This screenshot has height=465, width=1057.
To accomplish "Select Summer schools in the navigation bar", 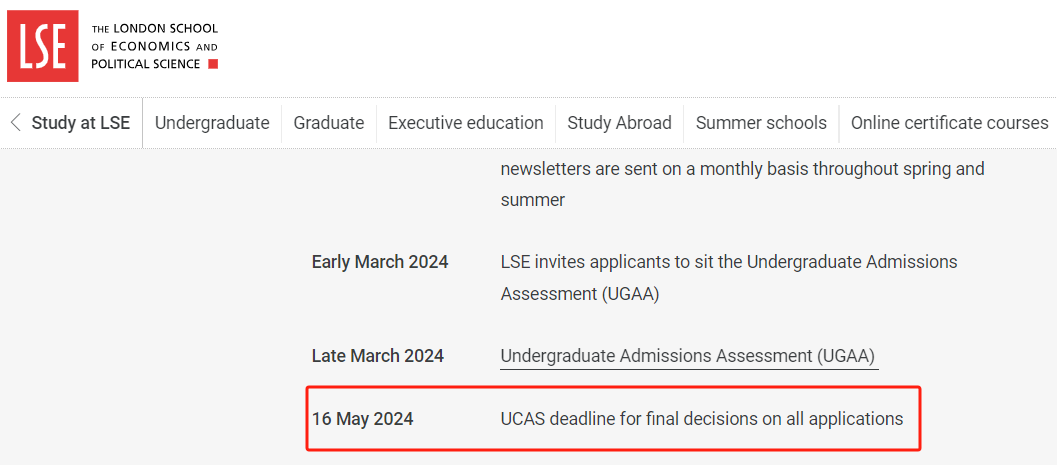I will click(761, 123).
